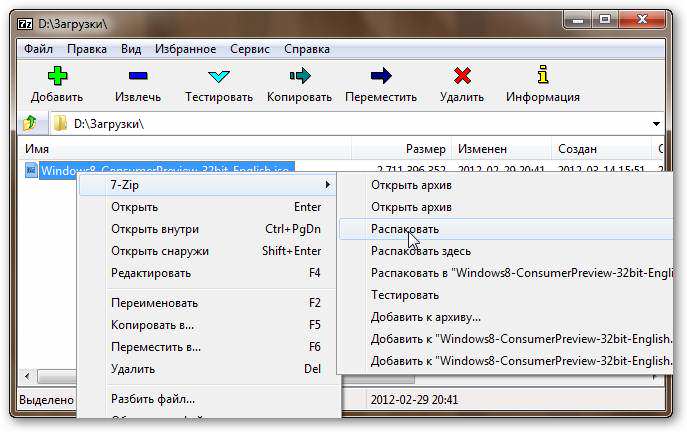The image size is (687, 432).
Task: Open the Файл menu
Action: (x=39, y=48)
